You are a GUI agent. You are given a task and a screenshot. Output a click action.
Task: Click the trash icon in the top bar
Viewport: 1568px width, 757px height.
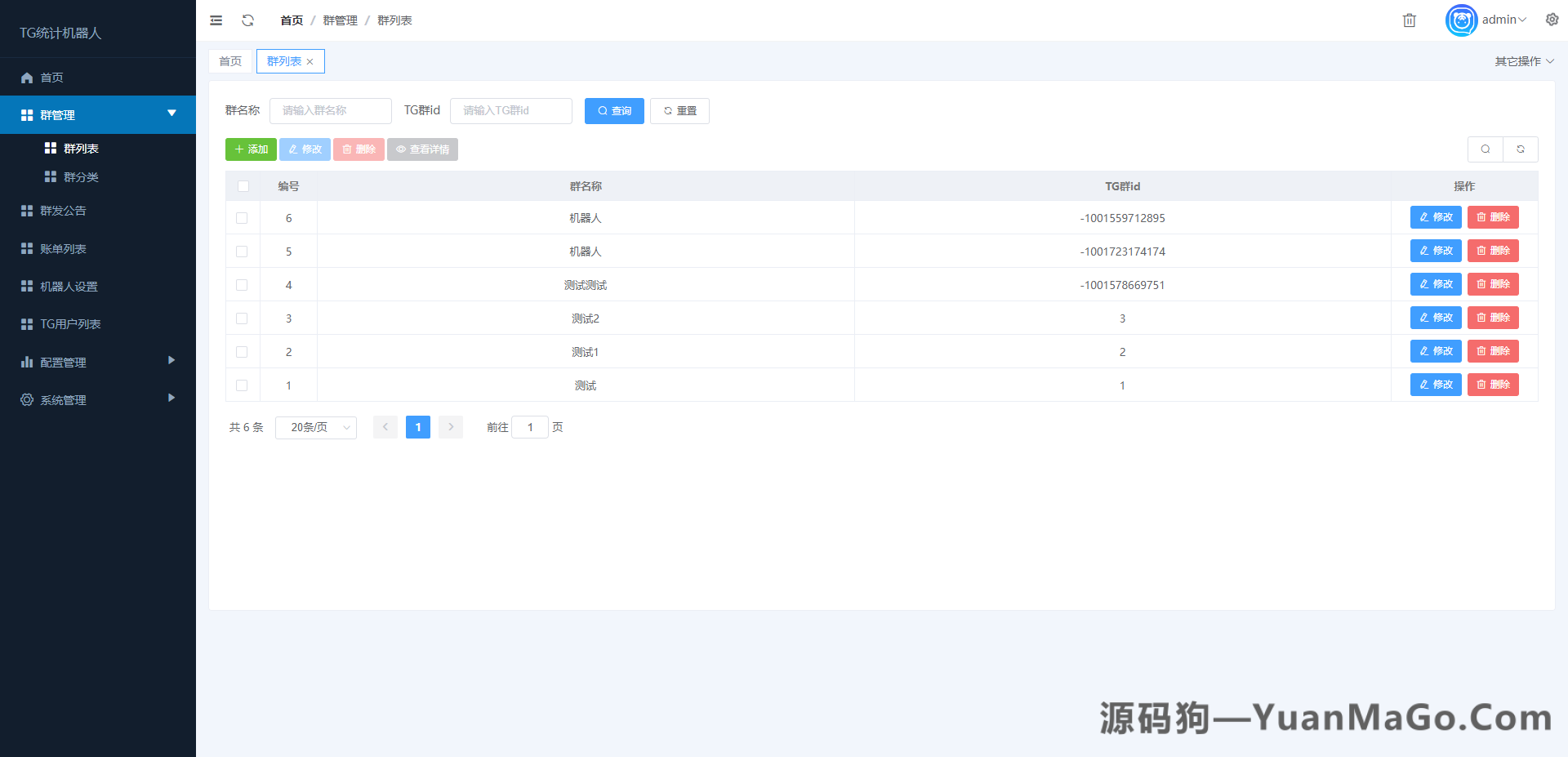pyautogui.click(x=1409, y=20)
